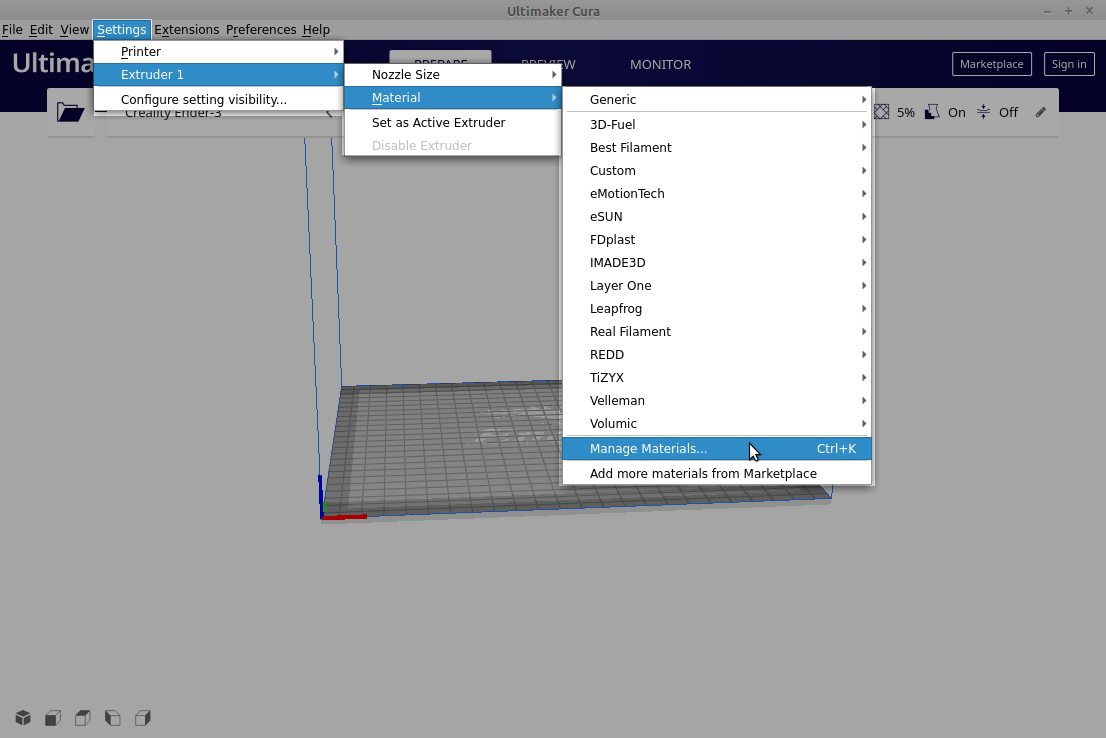Open the Help menu
The width and height of the screenshot is (1106, 738).
(316, 30)
